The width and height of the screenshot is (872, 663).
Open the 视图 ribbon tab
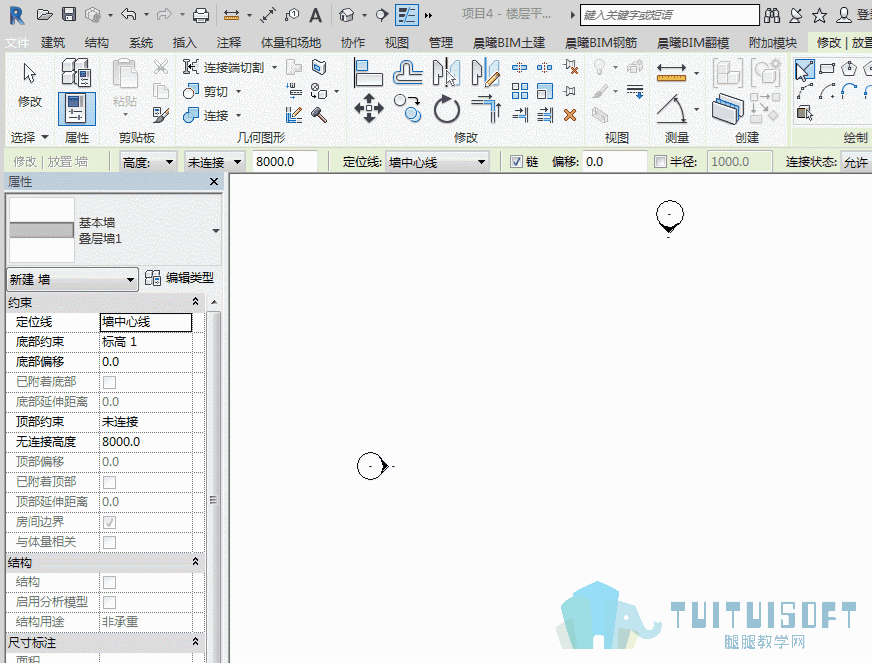click(396, 43)
